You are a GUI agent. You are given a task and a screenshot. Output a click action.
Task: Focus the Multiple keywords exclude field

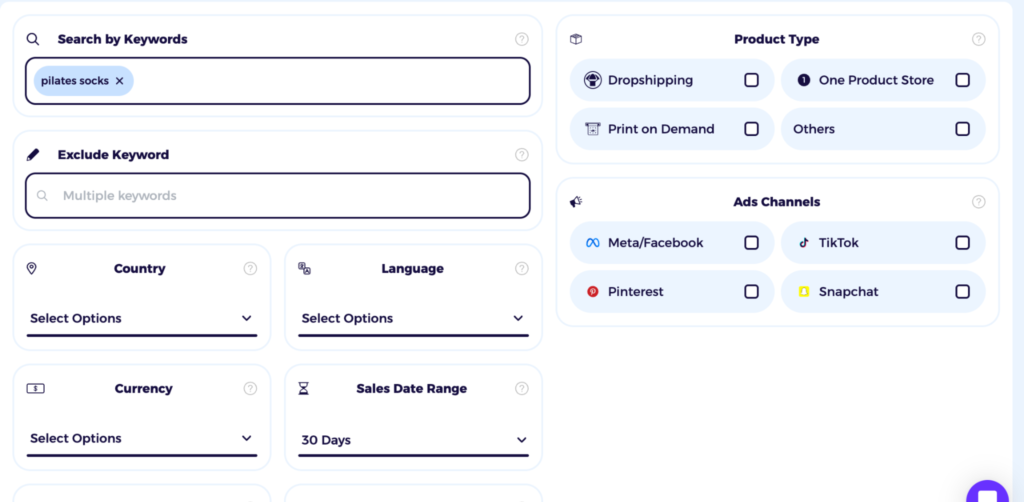(278, 196)
